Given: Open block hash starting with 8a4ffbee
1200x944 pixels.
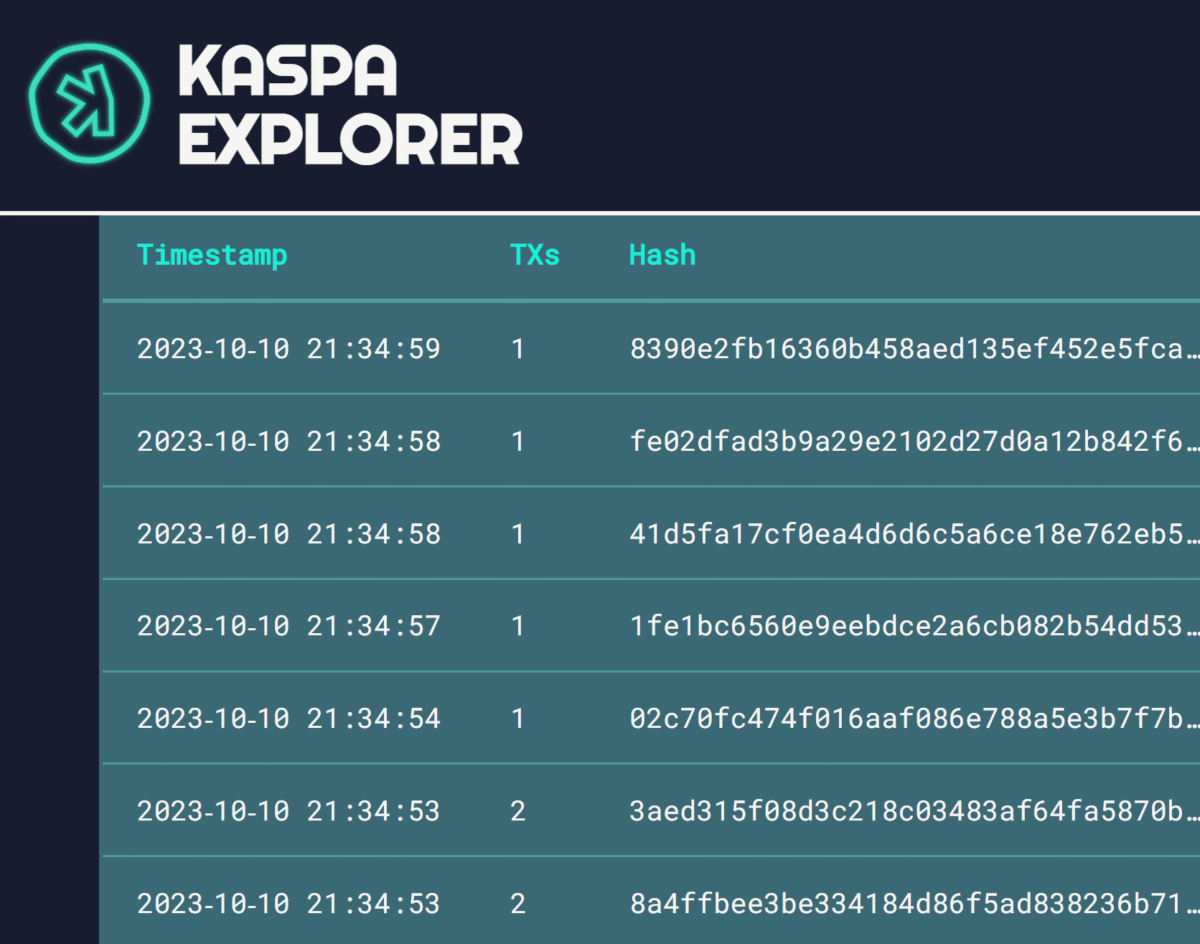Looking at the screenshot, I should 900,902.
